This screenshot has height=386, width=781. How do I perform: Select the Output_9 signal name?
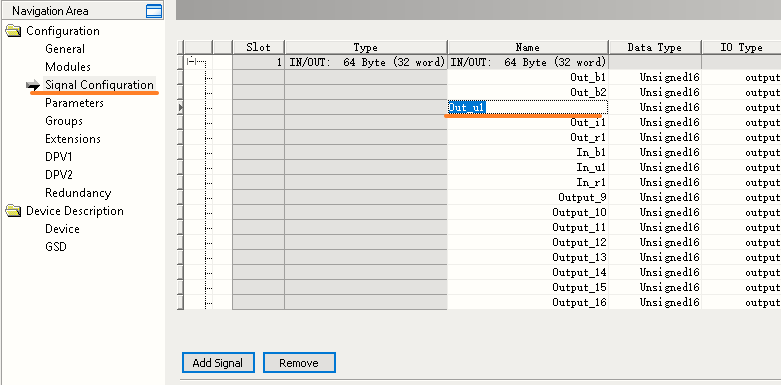tap(582, 197)
